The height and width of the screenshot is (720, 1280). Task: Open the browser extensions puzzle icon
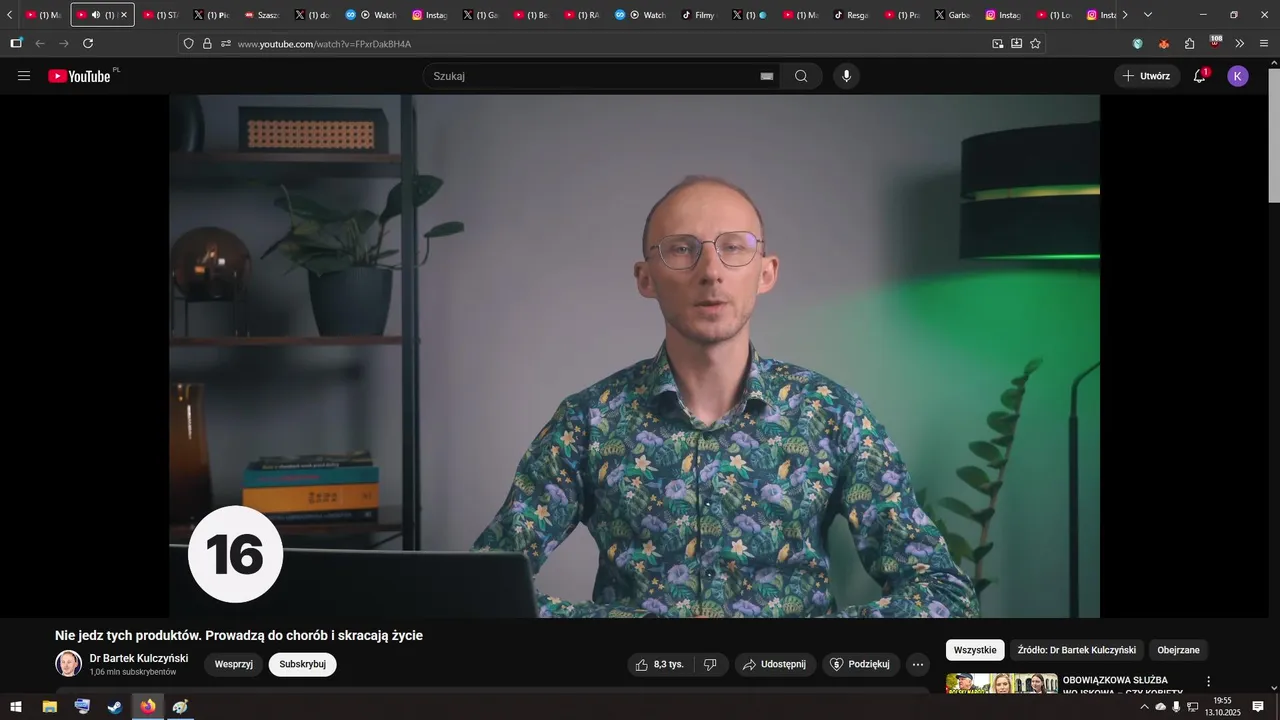pos(1189,43)
